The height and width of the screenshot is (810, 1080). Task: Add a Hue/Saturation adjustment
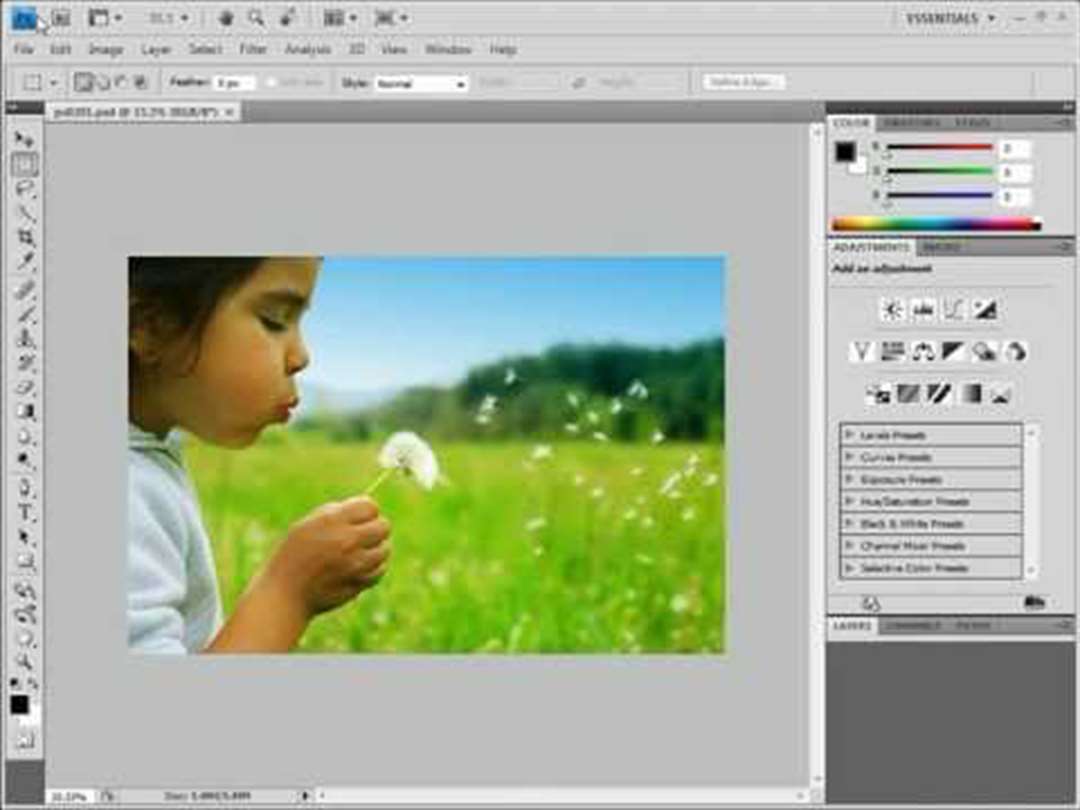(892, 352)
